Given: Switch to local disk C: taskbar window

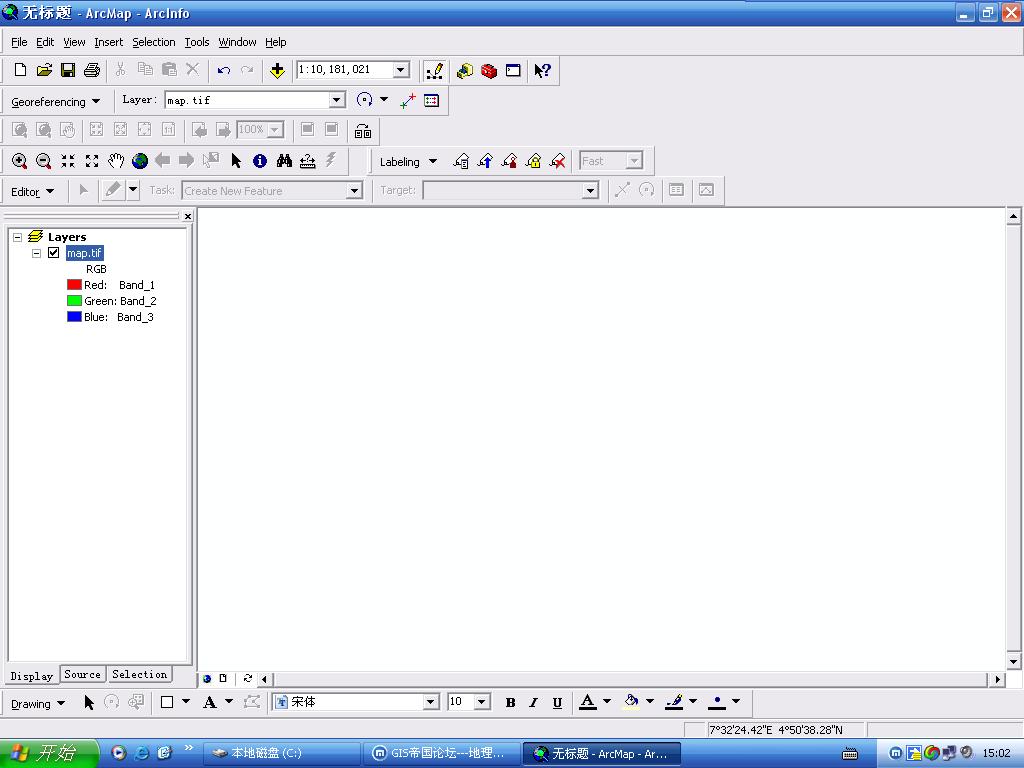Looking at the screenshot, I should pos(281,754).
